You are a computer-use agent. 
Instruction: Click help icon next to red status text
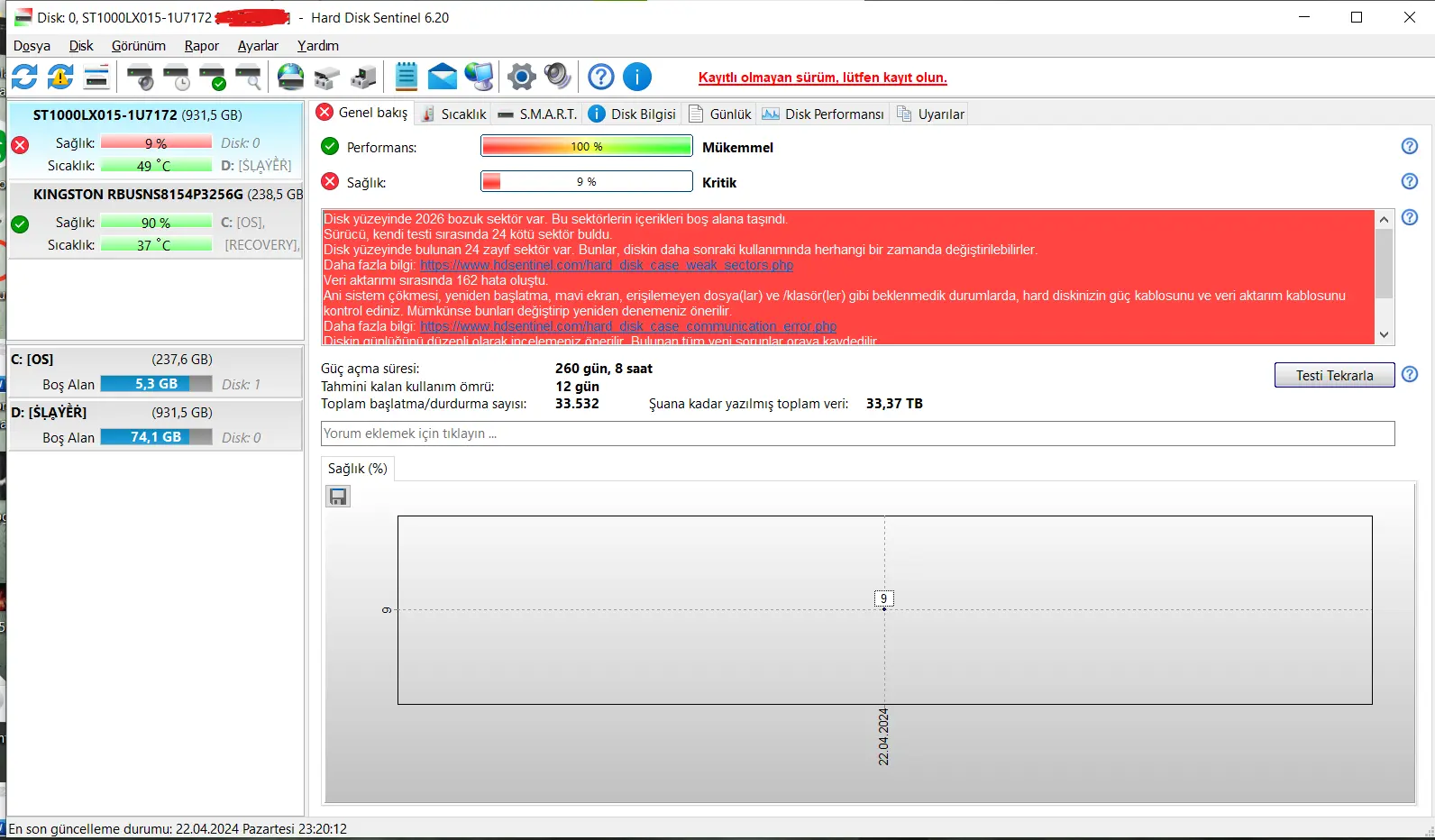pyautogui.click(x=1410, y=217)
